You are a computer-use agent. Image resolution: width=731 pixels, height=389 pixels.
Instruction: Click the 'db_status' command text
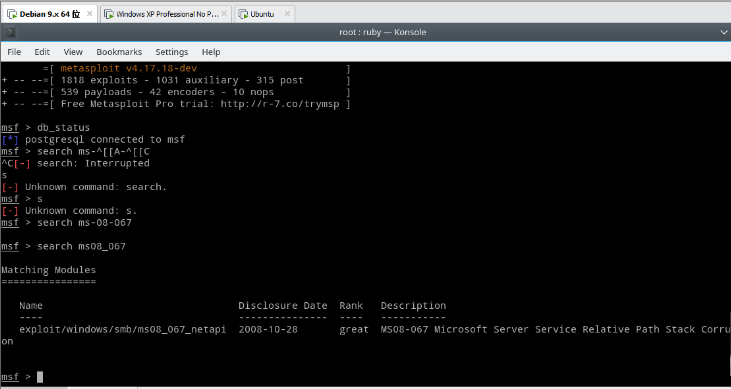pyautogui.click(x=63, y=127)
